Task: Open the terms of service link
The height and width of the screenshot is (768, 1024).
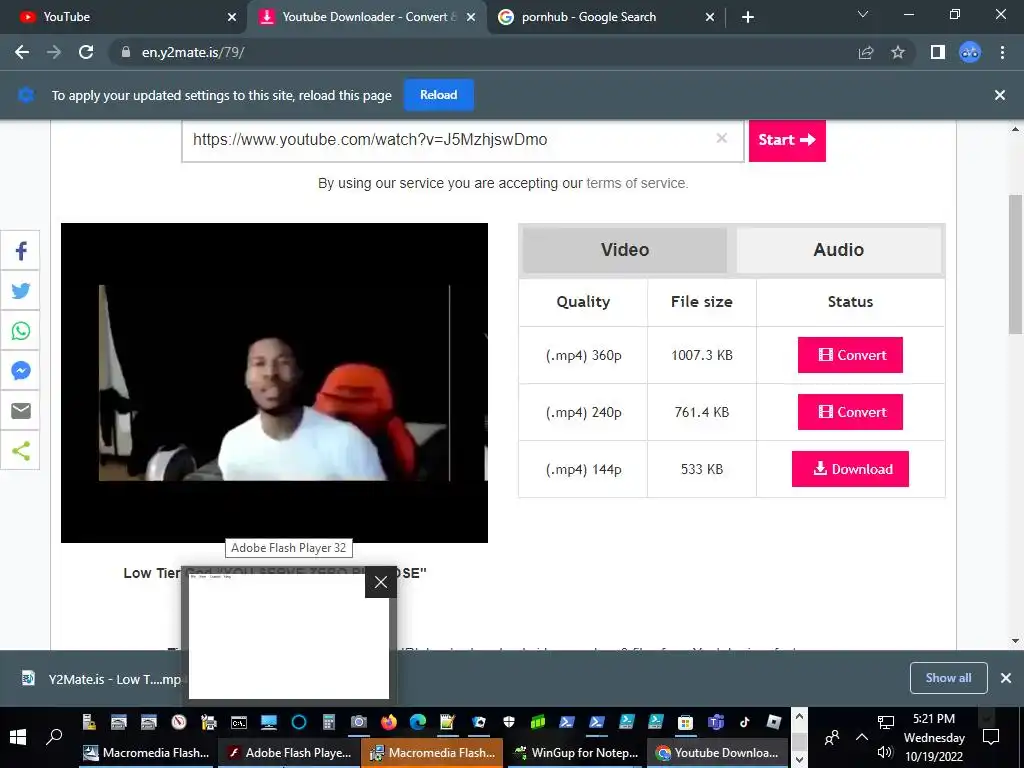Action: (636, 184)
